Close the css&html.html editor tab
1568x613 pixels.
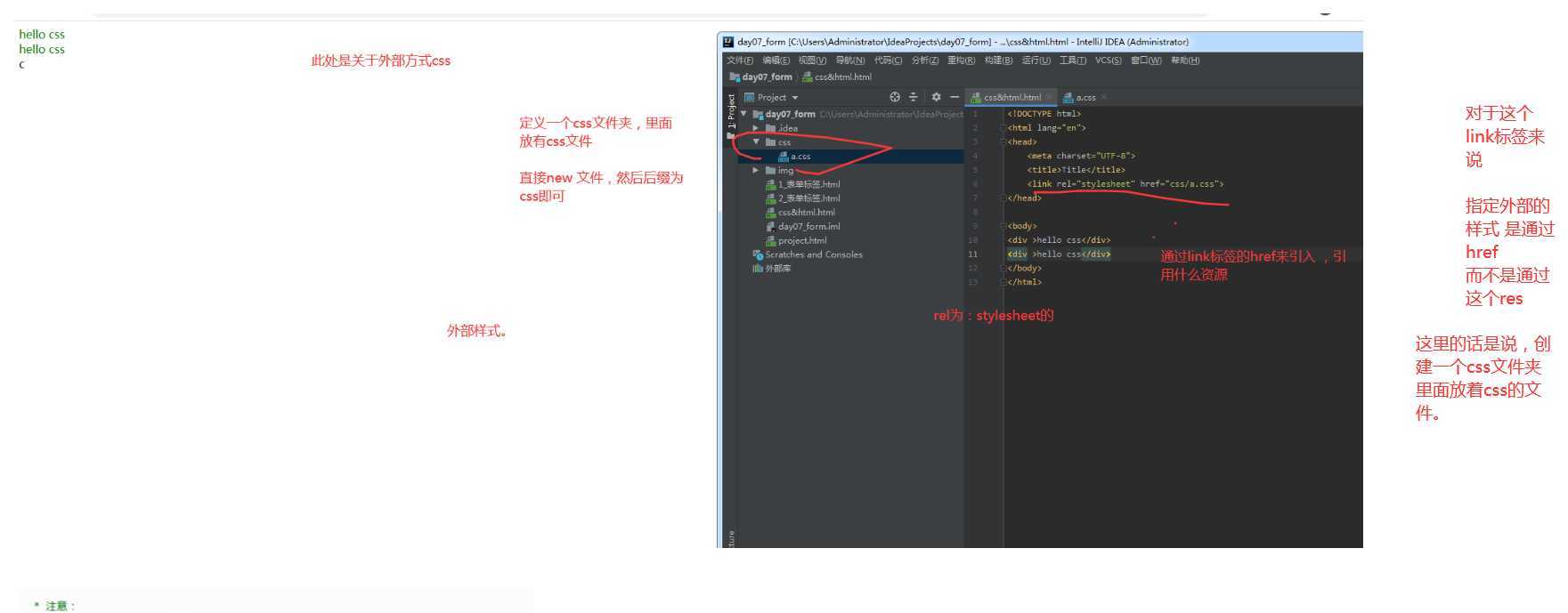1049,97
